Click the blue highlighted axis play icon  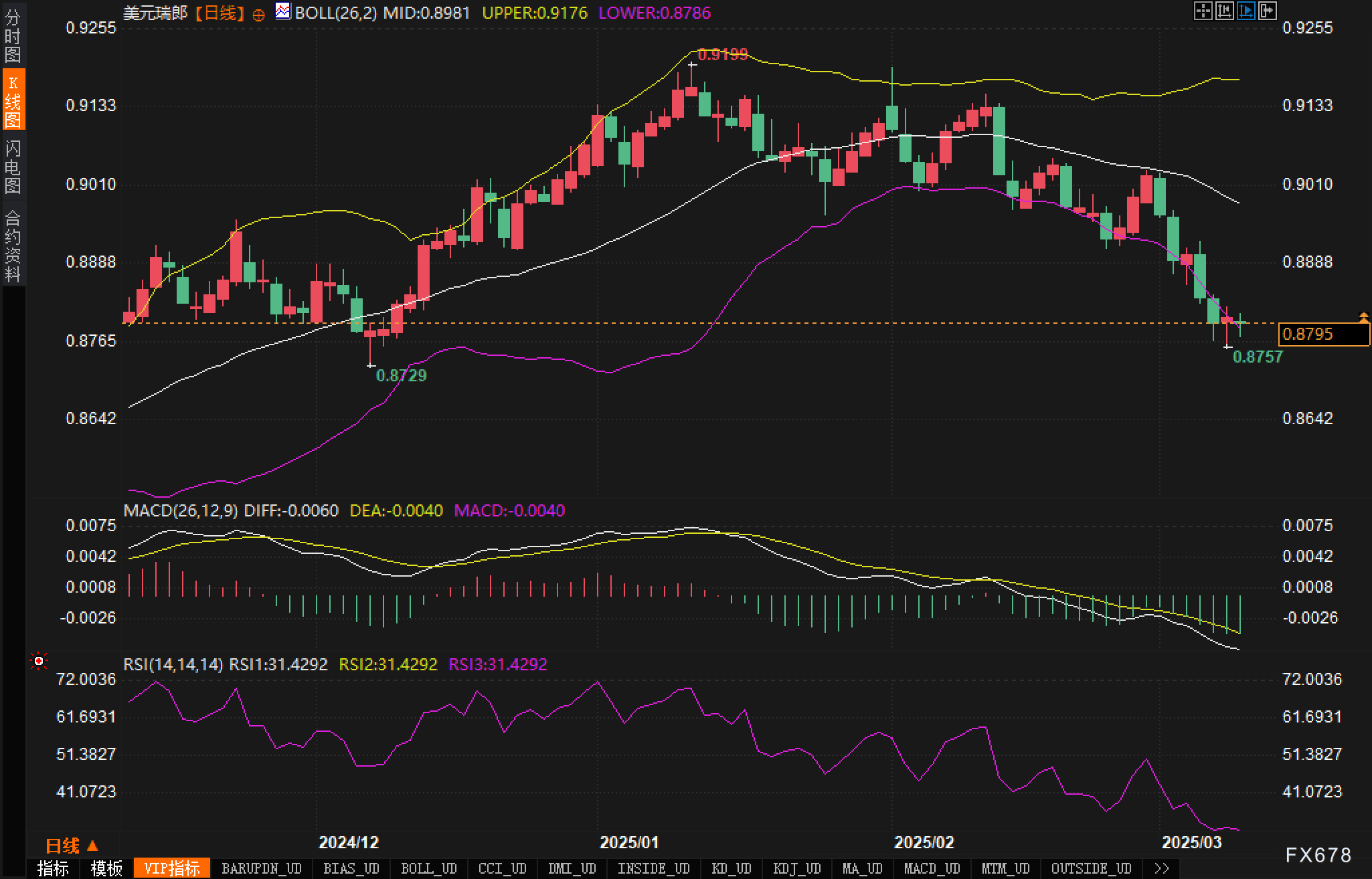click(1246, 11)
